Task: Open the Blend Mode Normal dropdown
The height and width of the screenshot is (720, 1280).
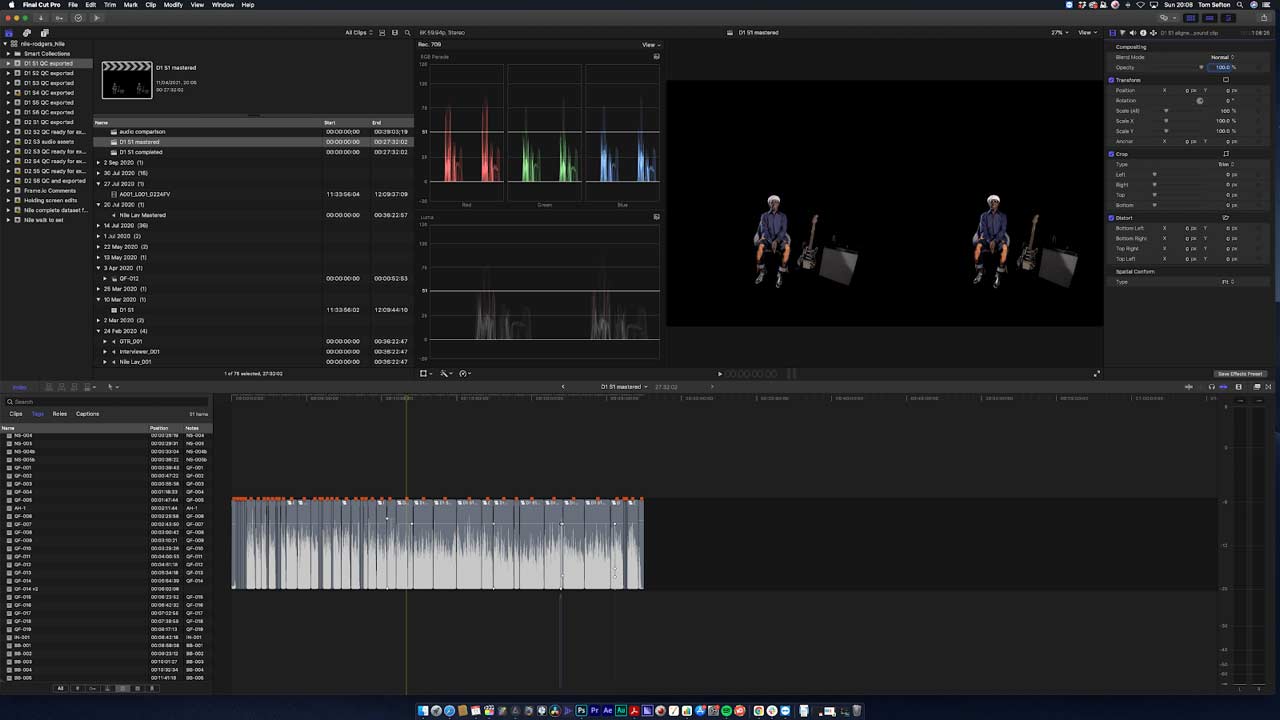Action: tap(1222, 57)
